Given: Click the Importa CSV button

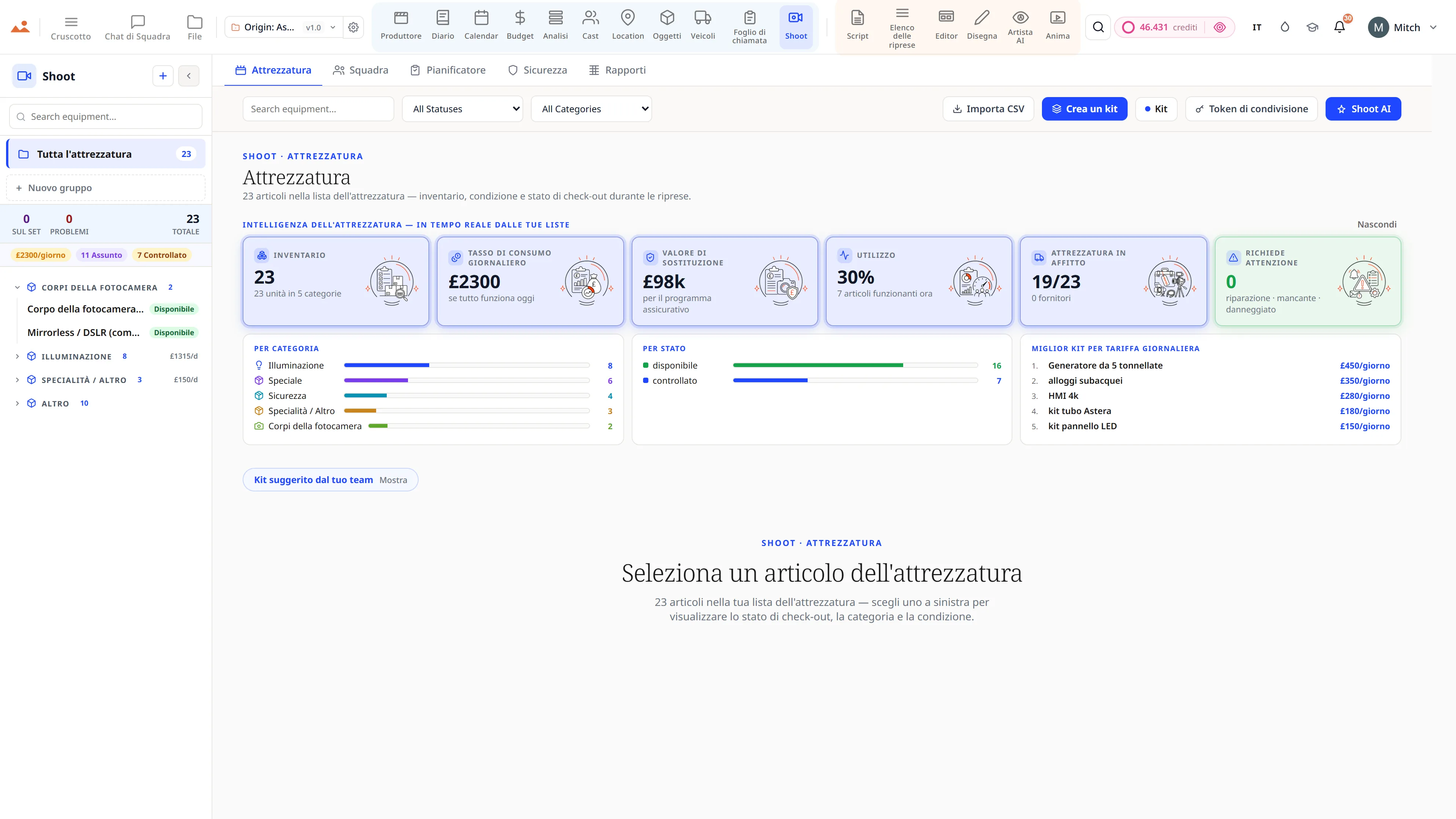Looking at the screenshot, I should tap(988, 109).
